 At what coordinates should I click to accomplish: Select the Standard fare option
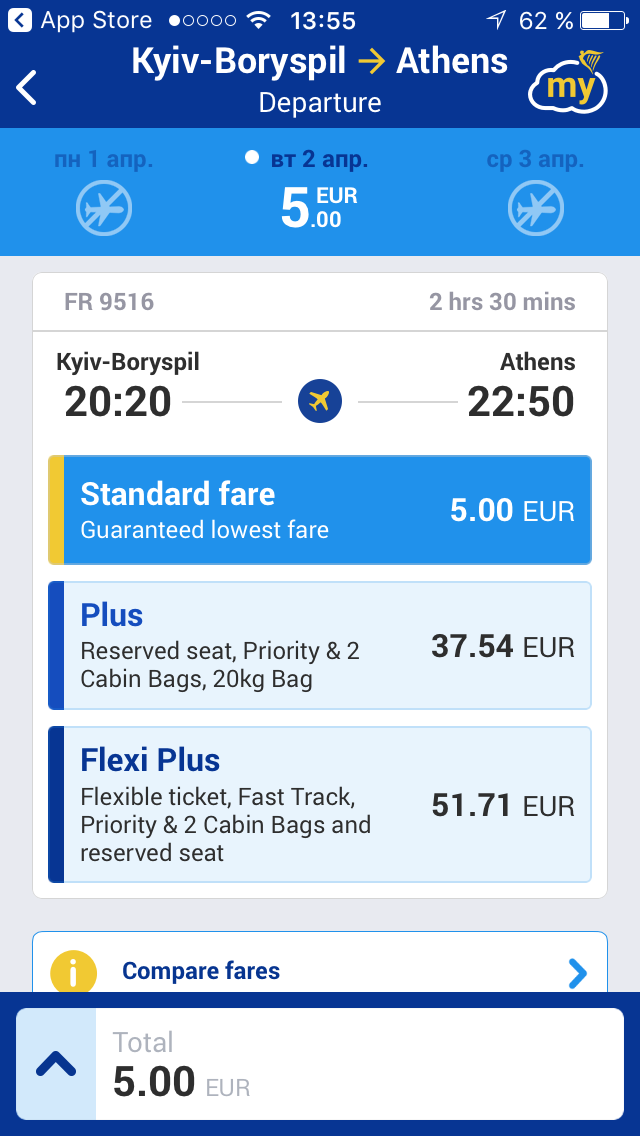(x=320, y=510)
